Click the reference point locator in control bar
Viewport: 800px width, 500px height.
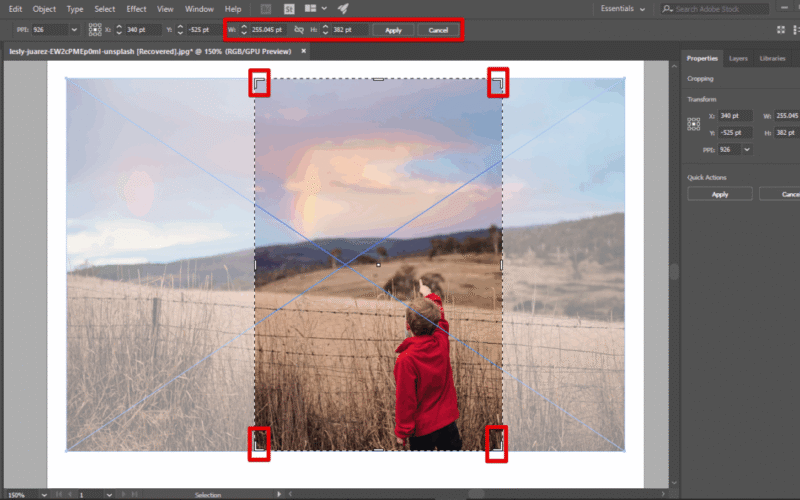pos(95,30)
